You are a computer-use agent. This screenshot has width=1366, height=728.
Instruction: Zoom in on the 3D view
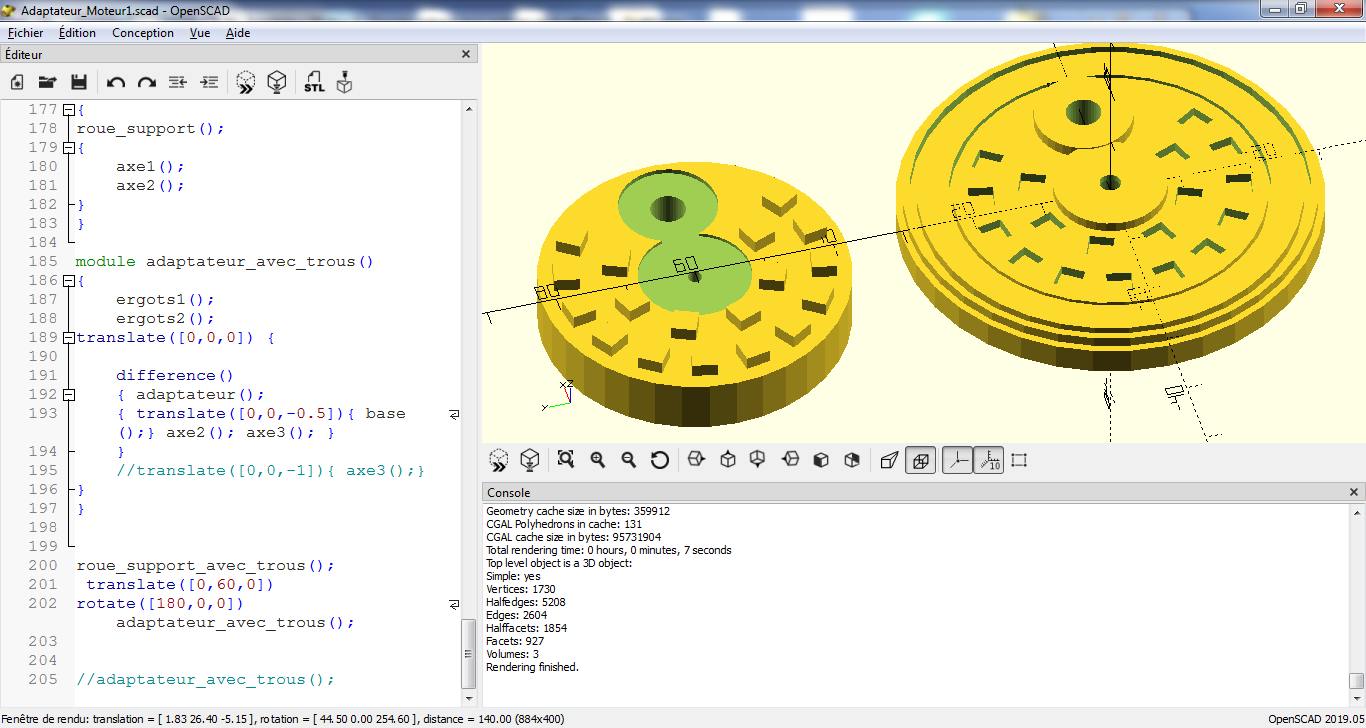coord(597,460)
